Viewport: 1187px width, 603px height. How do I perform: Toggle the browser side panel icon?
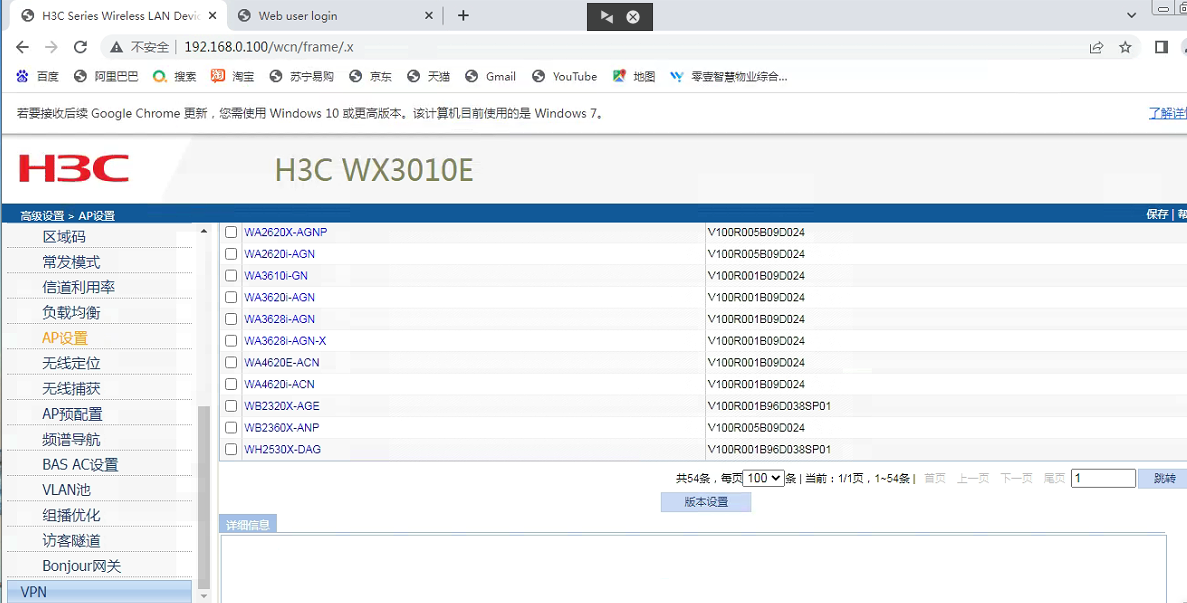(x=1161, y=47)
